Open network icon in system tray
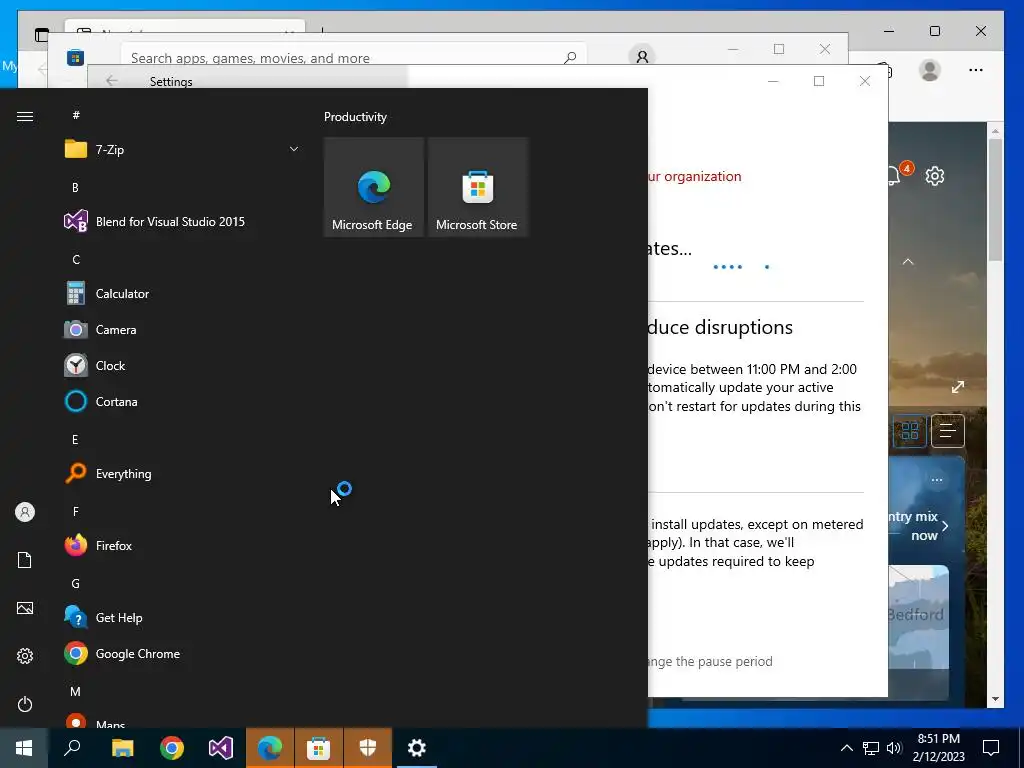The height and width of the screenshot is (768, 1024). point(871,748)
